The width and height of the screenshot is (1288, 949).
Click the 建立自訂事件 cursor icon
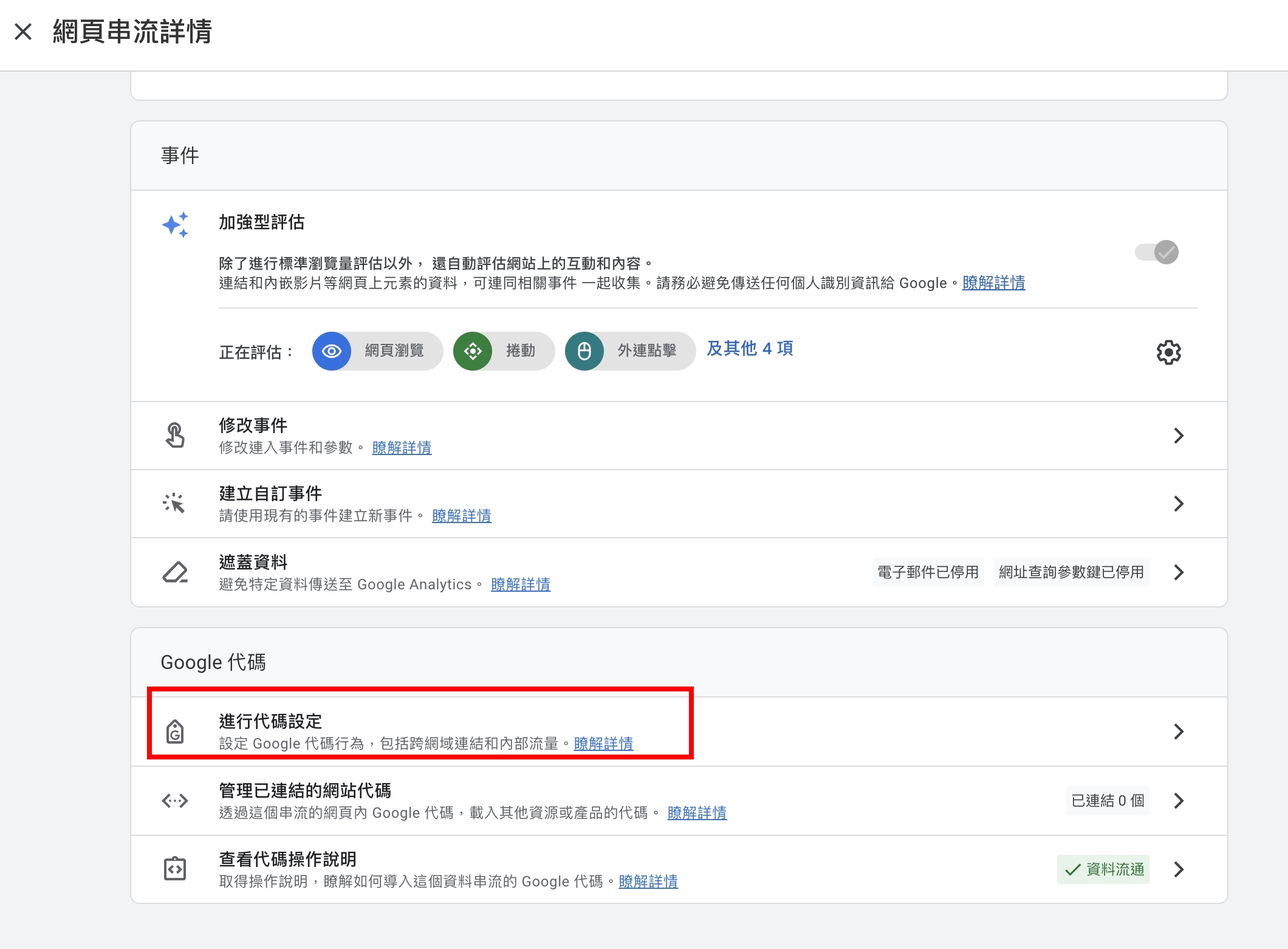[175, 504]
